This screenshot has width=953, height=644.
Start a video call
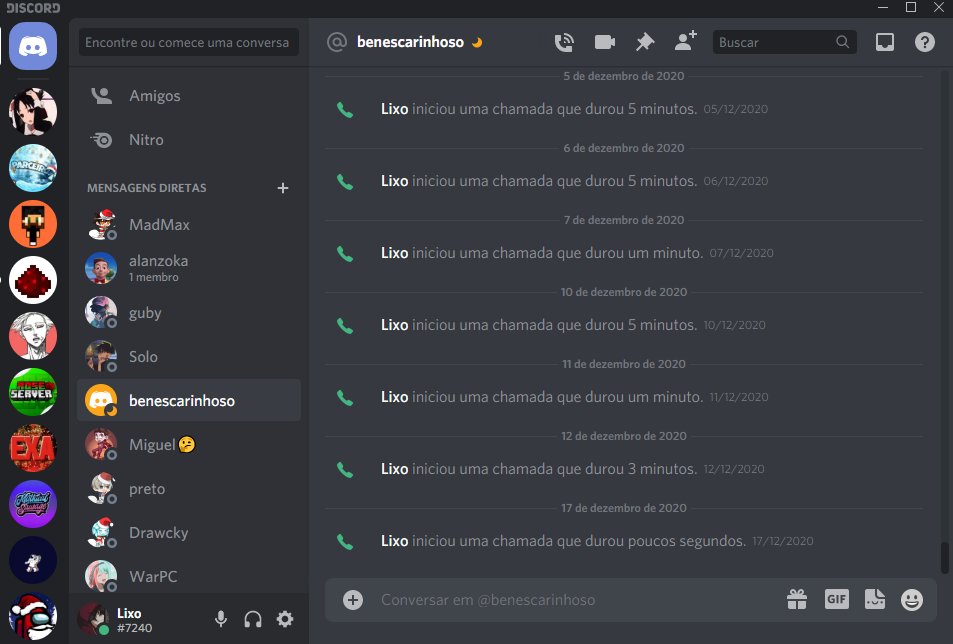tap(604, 42)
